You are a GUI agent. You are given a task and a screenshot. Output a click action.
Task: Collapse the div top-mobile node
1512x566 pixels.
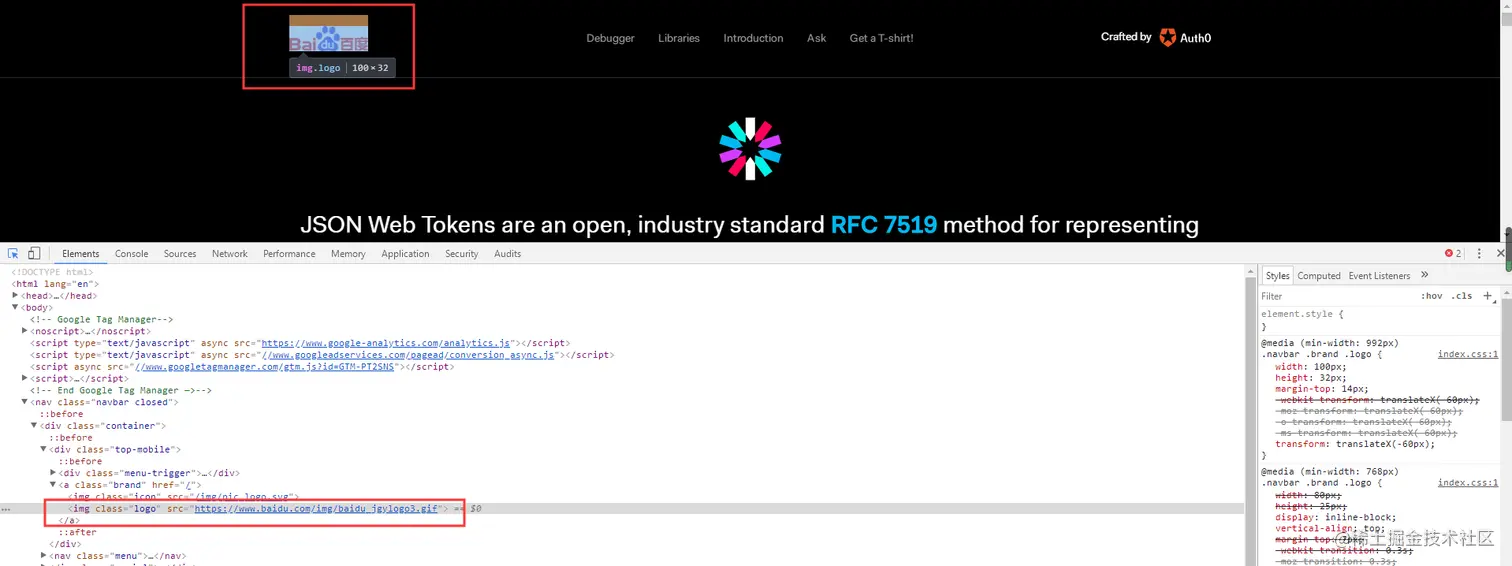coord(44,450)
